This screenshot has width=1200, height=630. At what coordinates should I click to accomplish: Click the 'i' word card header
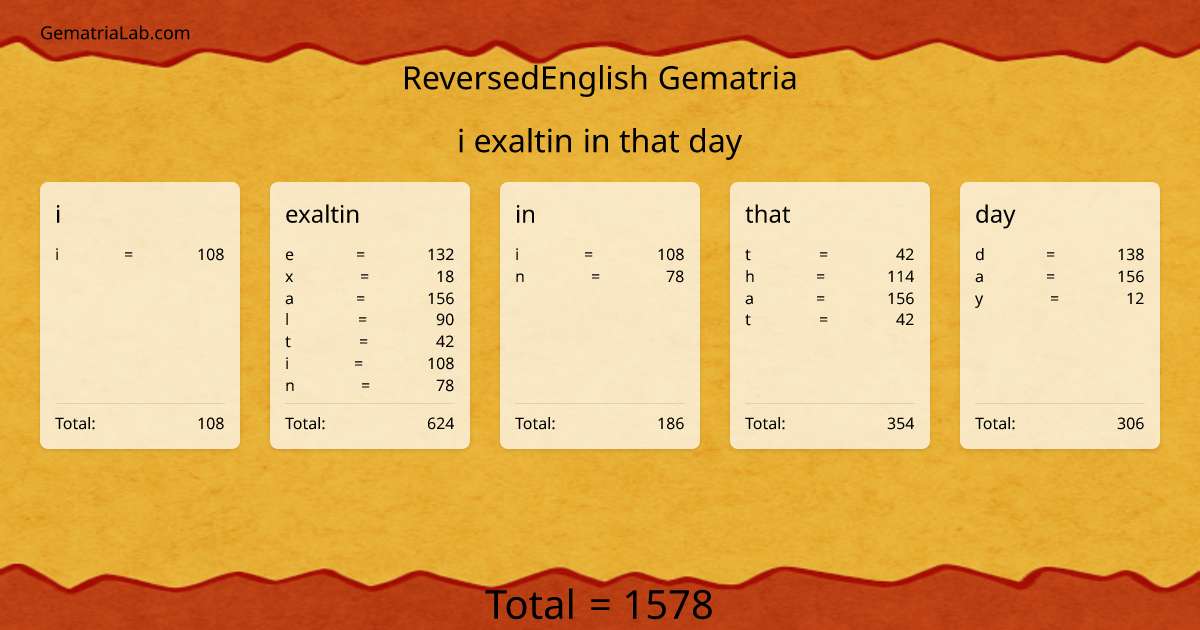point(59,214)
